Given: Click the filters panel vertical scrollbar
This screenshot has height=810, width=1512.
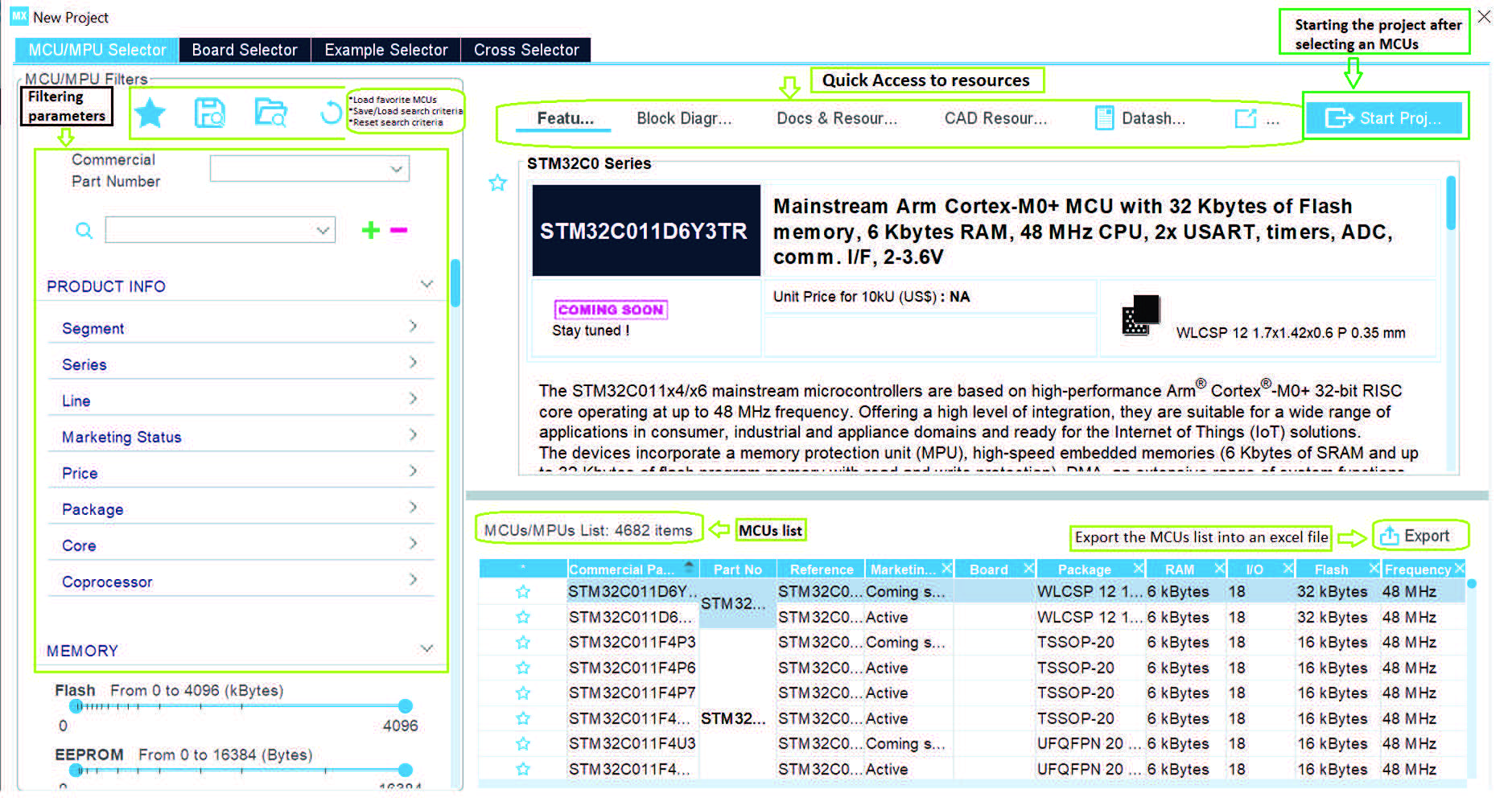Looking at the screenshot, I should (455, 283).
